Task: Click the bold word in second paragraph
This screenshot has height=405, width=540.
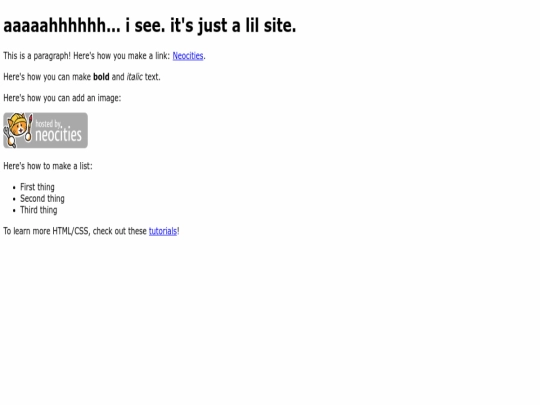Action: coord(101,77)
